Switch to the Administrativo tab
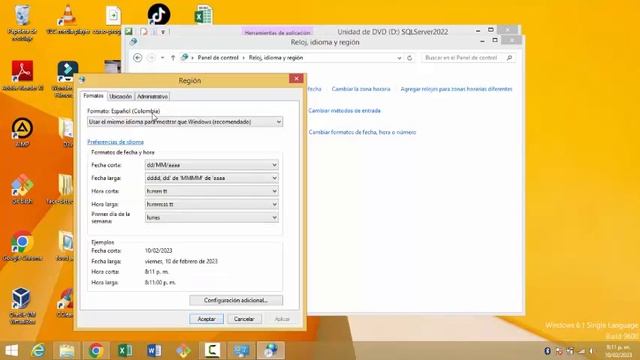Screen dimensions: 640x360 (x=152, y=96)
